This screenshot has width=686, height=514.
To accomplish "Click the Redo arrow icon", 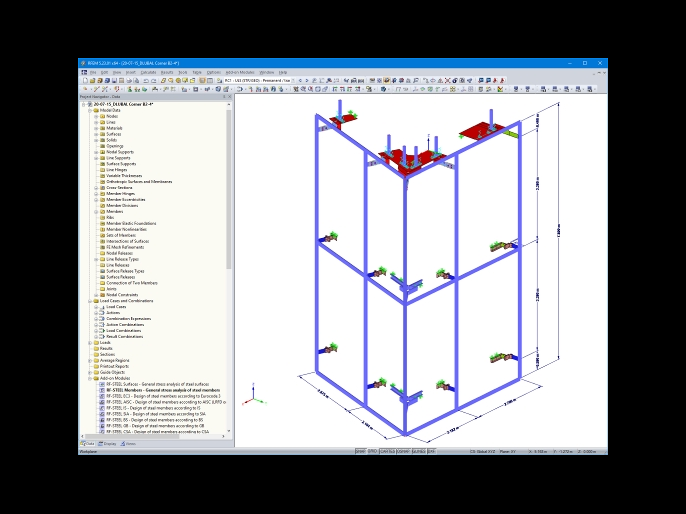I will click(154, 80).
